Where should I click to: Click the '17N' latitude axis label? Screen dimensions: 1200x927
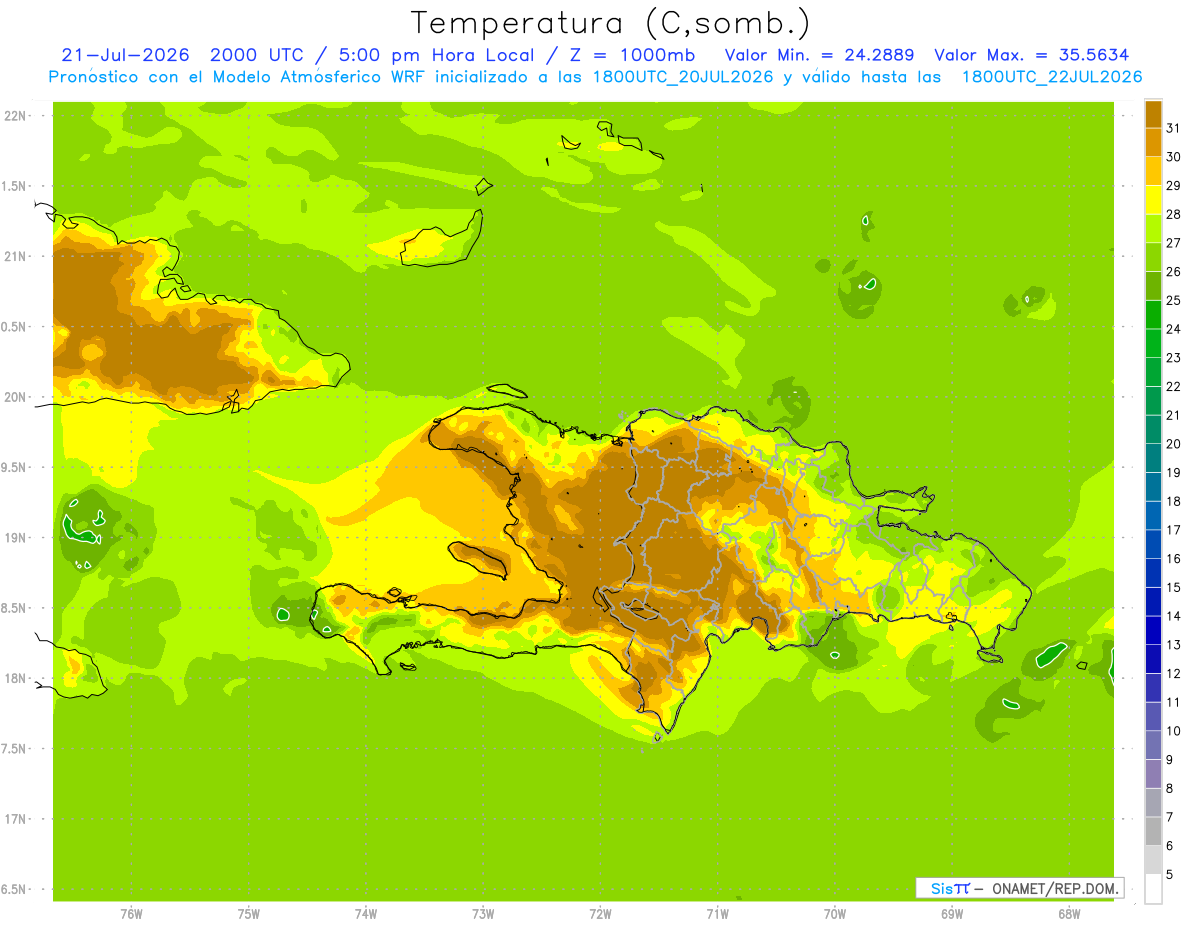click(14, 819)
